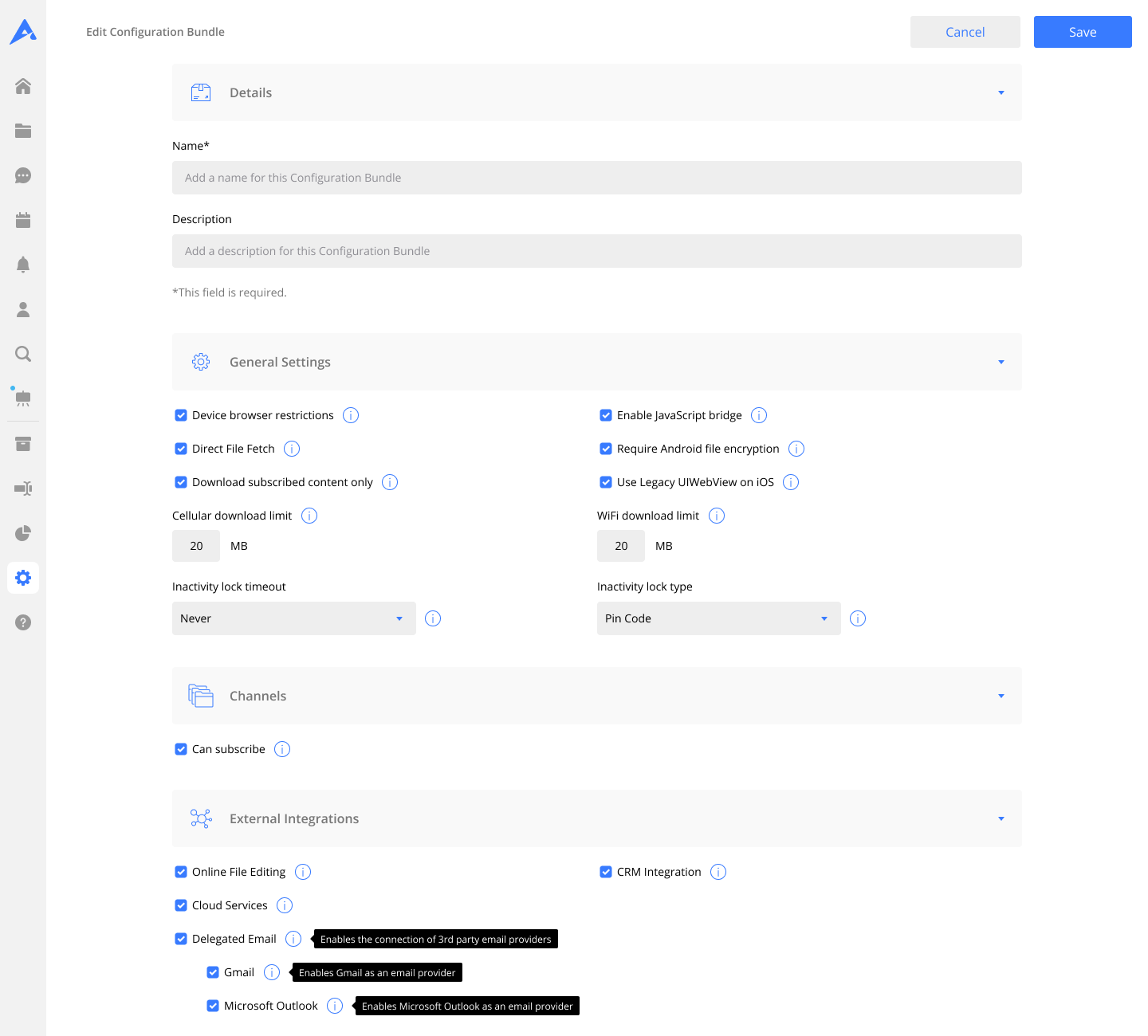Open the folder icon in sidebar
The height and width of the screenshot is (1036, 1148).
(x=23, y=131)
